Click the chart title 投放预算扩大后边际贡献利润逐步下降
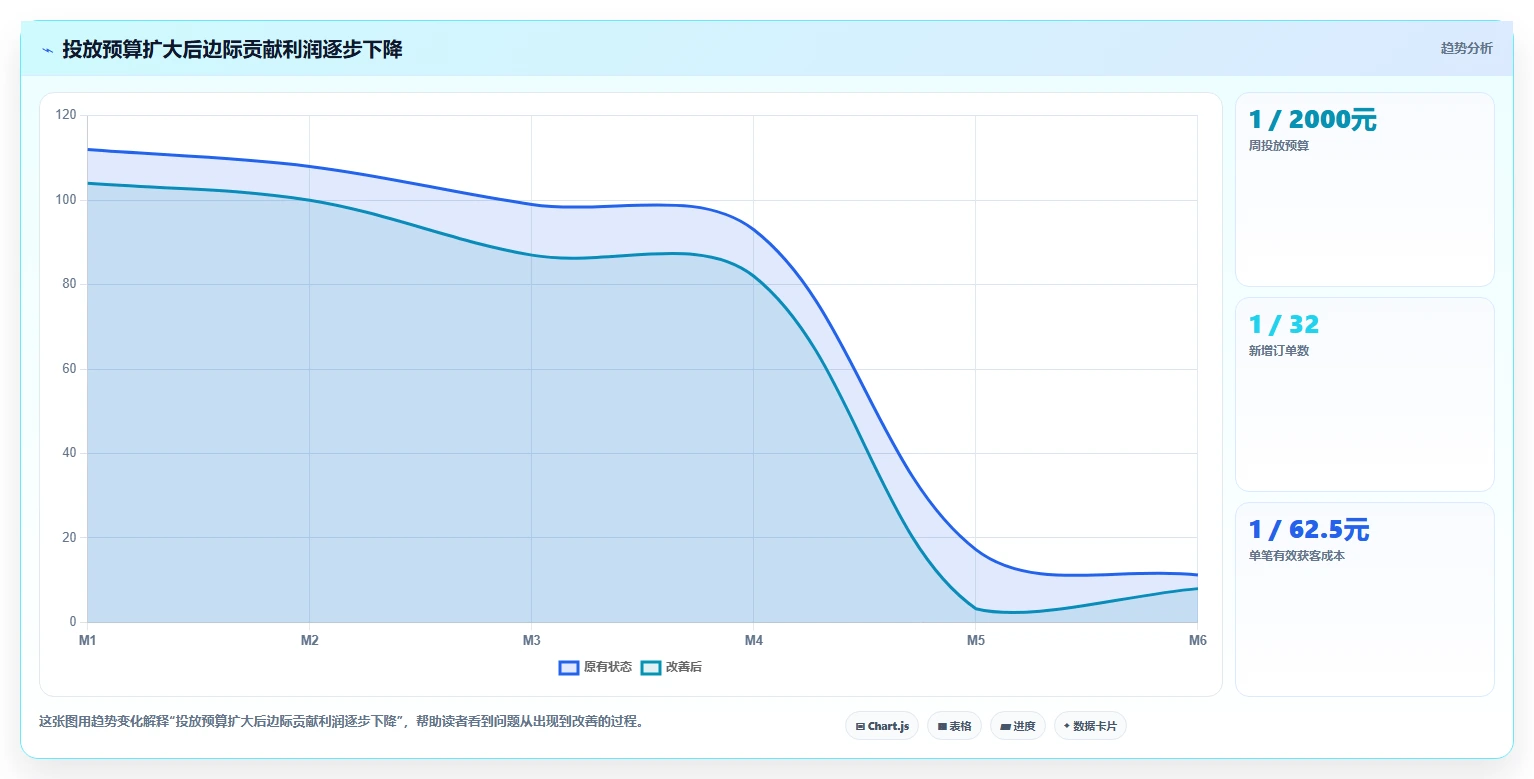1534x779 pixels. click(232, 49)
